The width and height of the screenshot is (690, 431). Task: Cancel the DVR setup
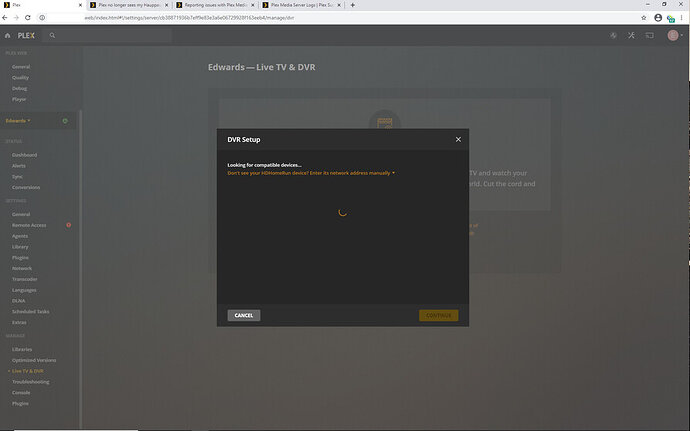click(244, 315)
